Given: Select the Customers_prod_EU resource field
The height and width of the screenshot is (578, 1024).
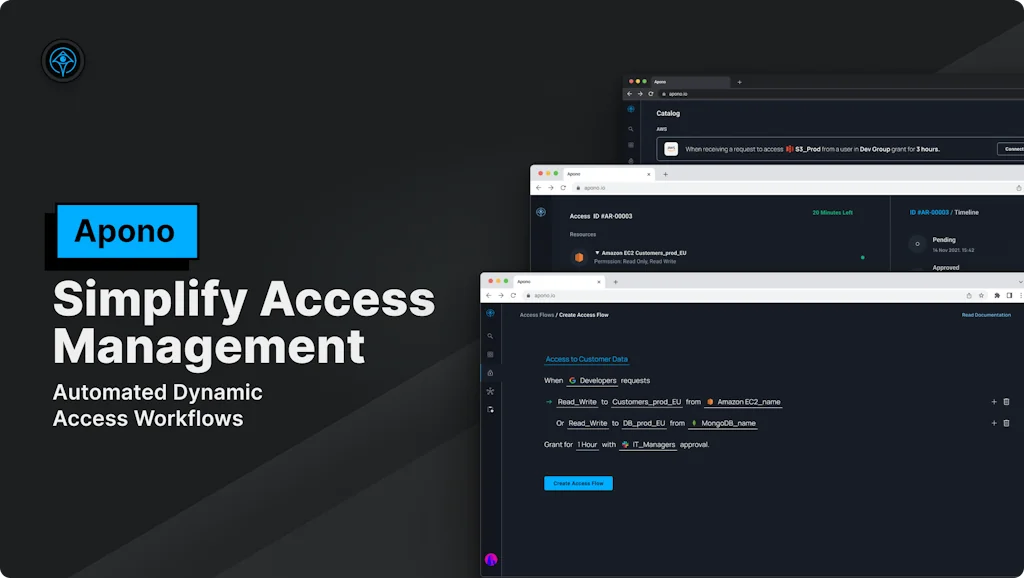Looking at the screenshot, I should [647, 402].
